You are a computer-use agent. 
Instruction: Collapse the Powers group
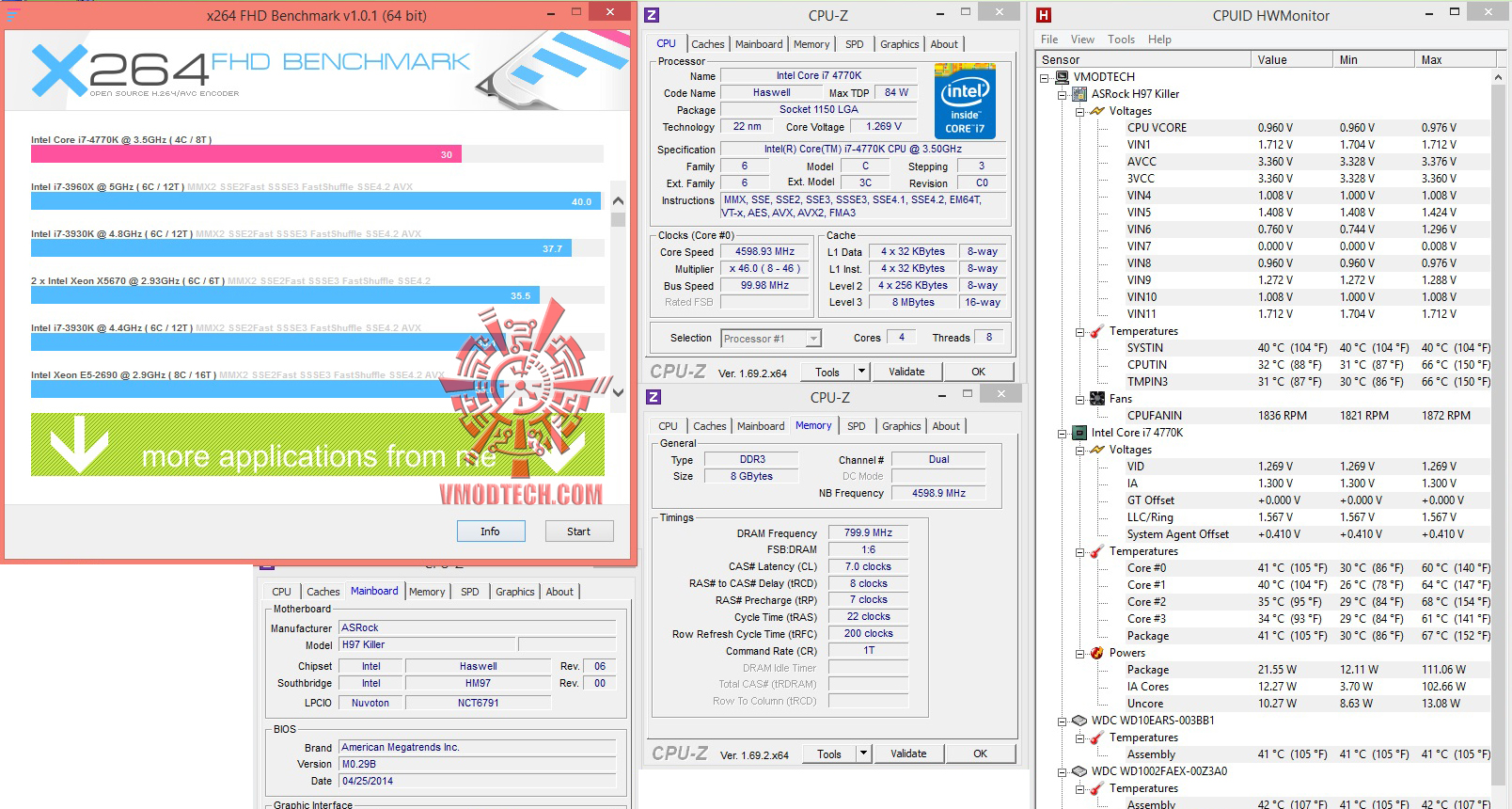tap(1080, 654)
